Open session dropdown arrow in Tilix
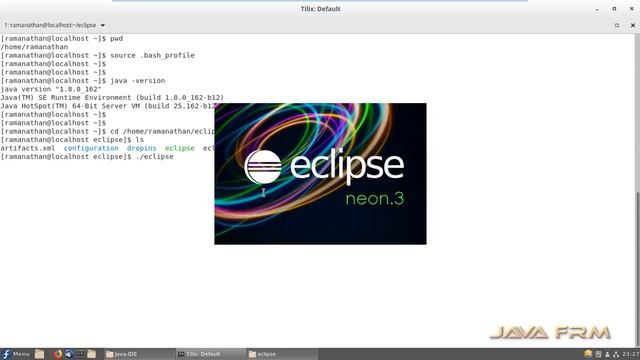The width and height of the screenshot is (640, 360). click(103, 25)
